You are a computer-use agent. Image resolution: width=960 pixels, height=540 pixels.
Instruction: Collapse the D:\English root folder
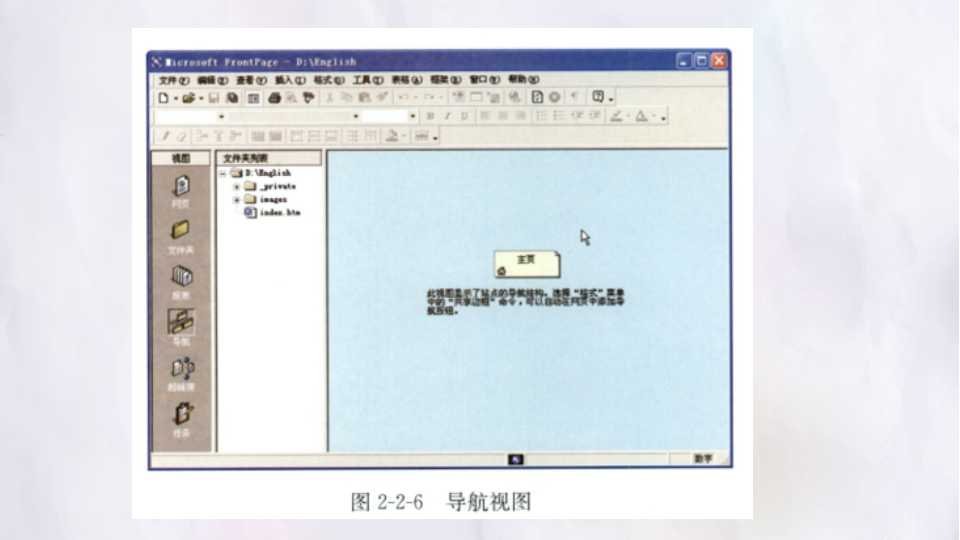[x=223, y=174]
